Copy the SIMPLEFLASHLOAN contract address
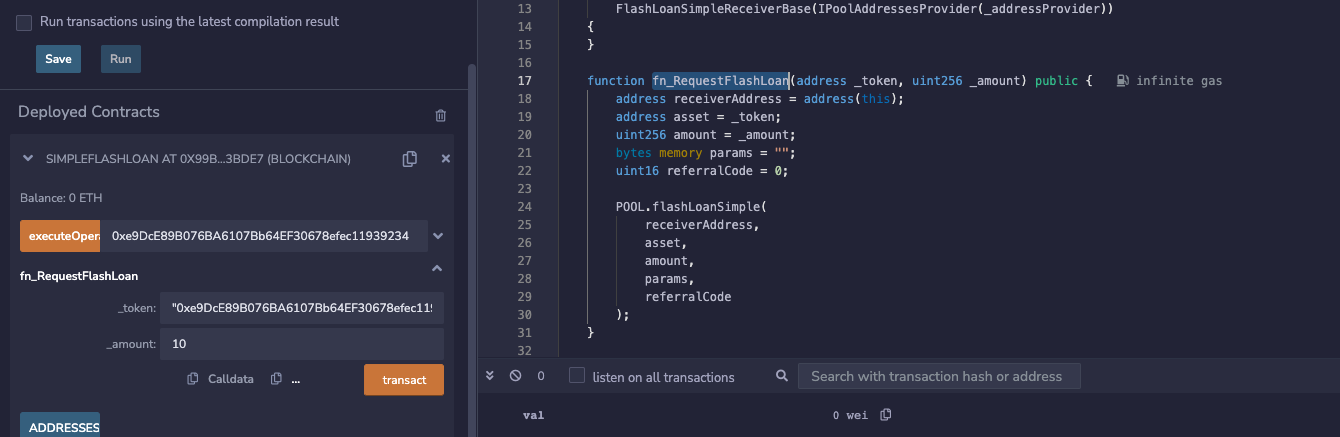 (409, 159)
